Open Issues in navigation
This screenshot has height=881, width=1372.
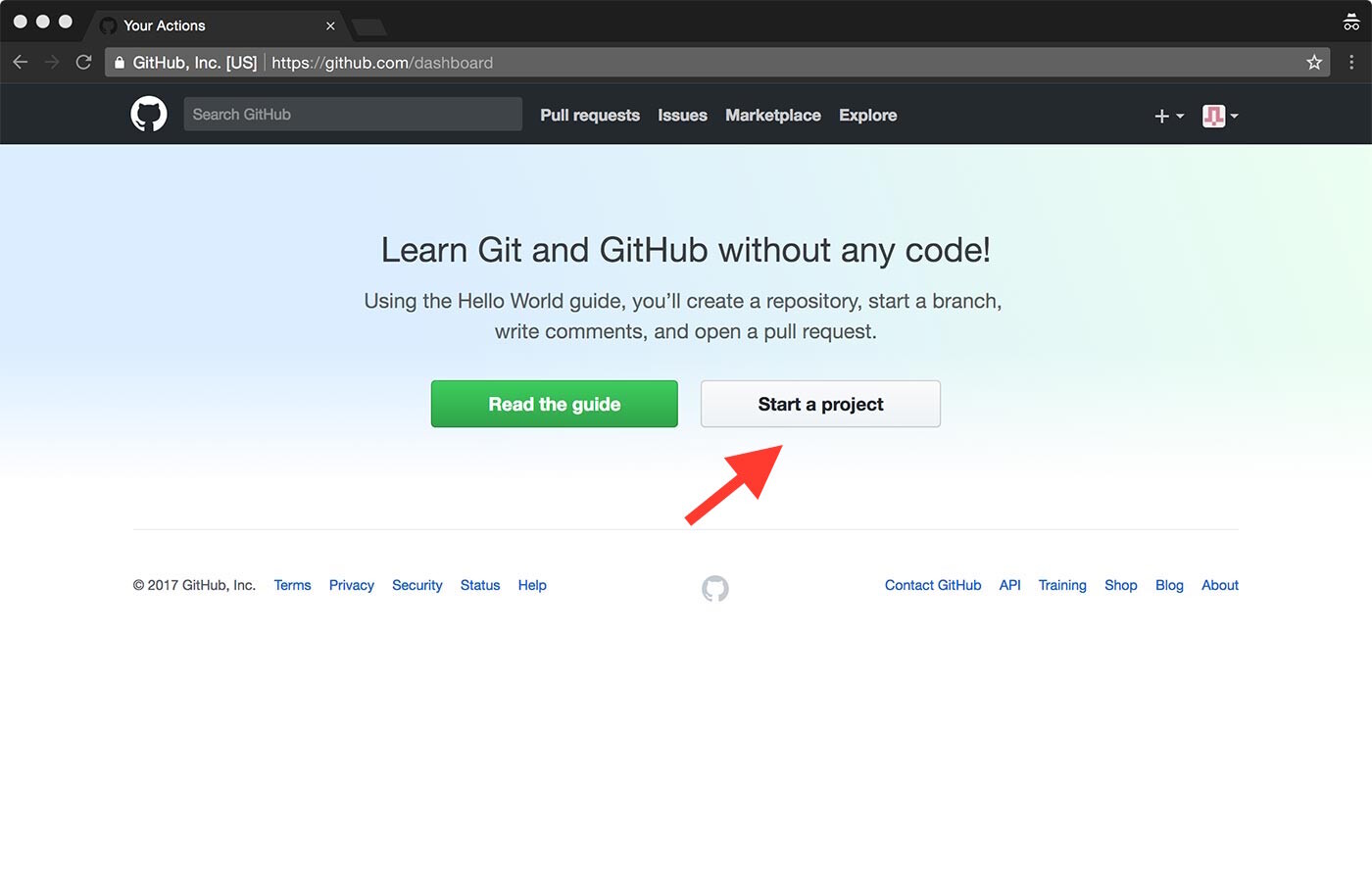point(682,115)
